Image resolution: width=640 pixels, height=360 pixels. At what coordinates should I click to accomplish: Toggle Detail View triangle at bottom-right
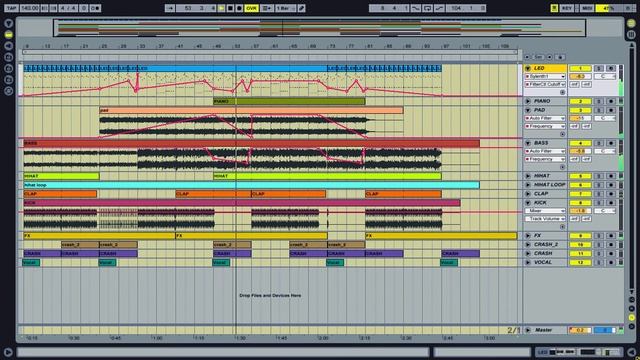(631, 352)
